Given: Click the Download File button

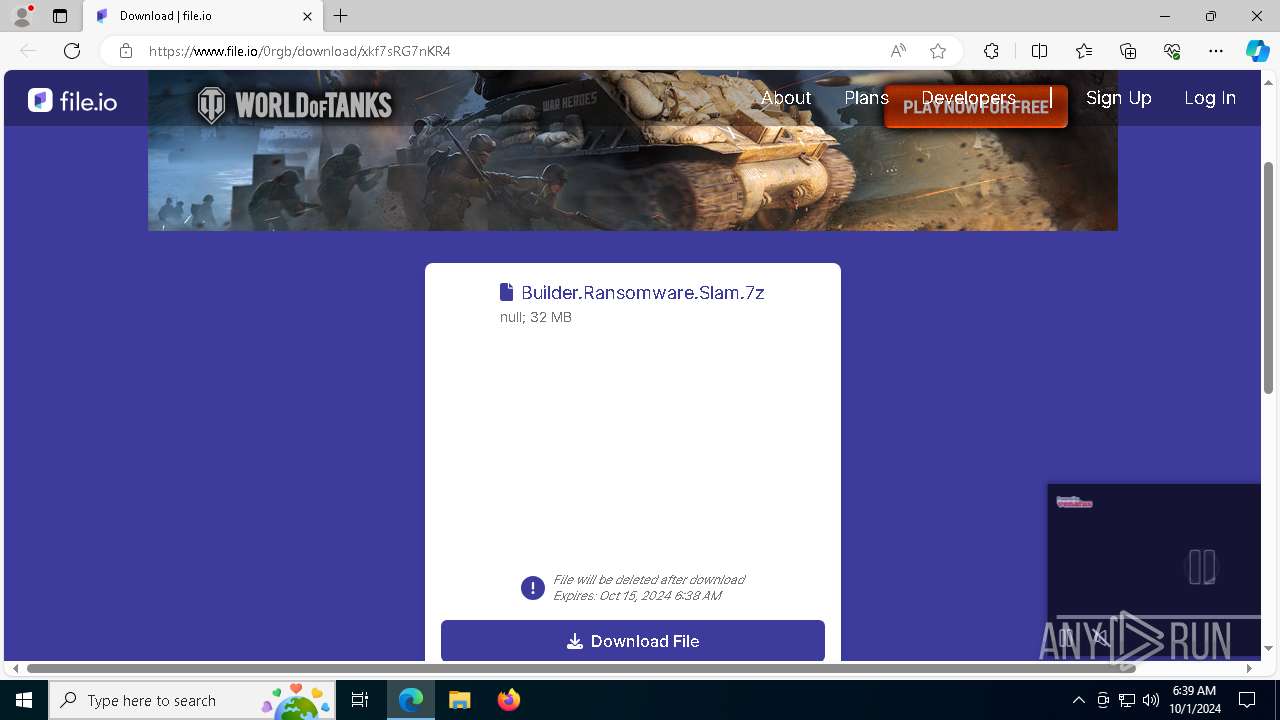Looking at the screenshot, I should 633,641.
